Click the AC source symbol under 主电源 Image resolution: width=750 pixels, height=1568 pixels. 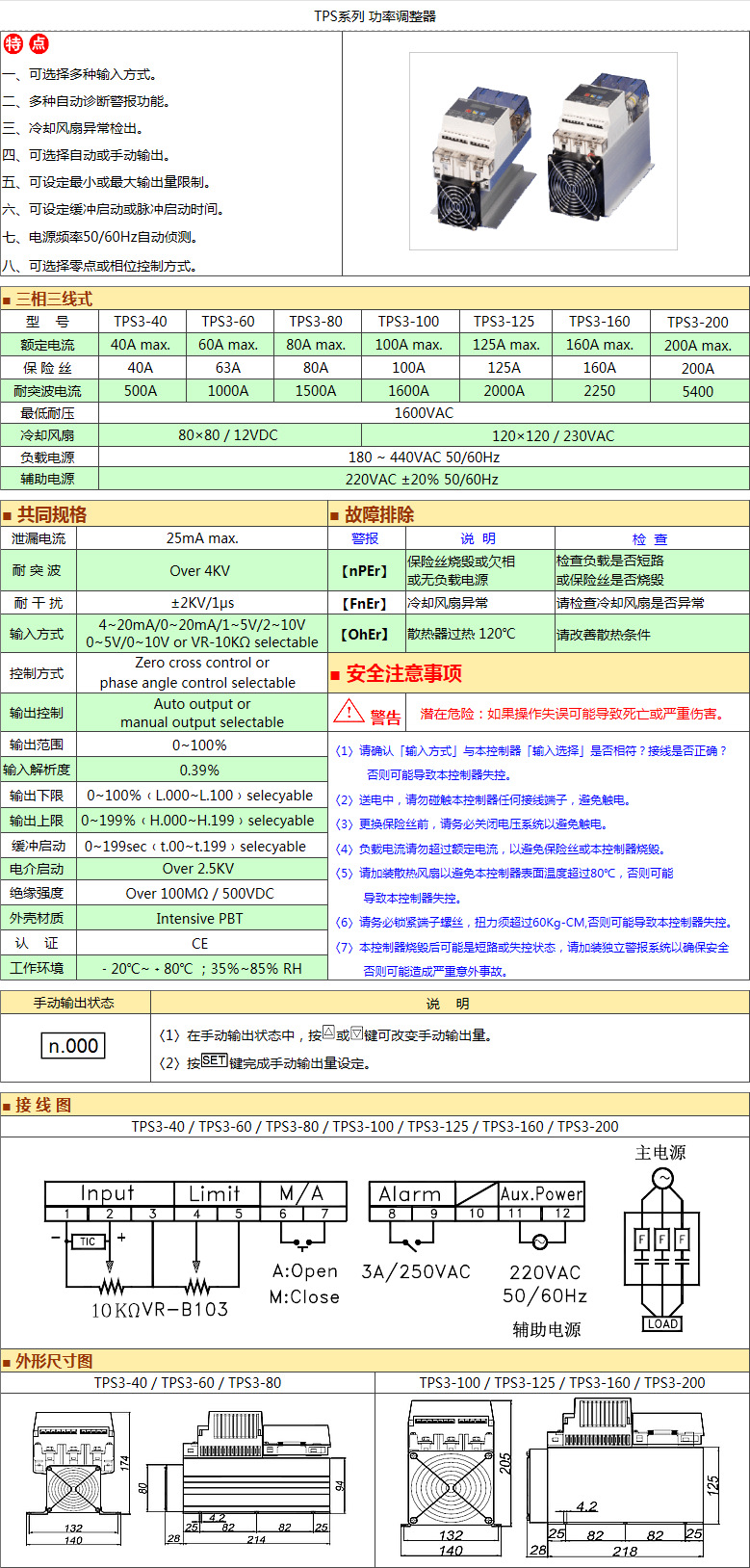coord(663,1177)
